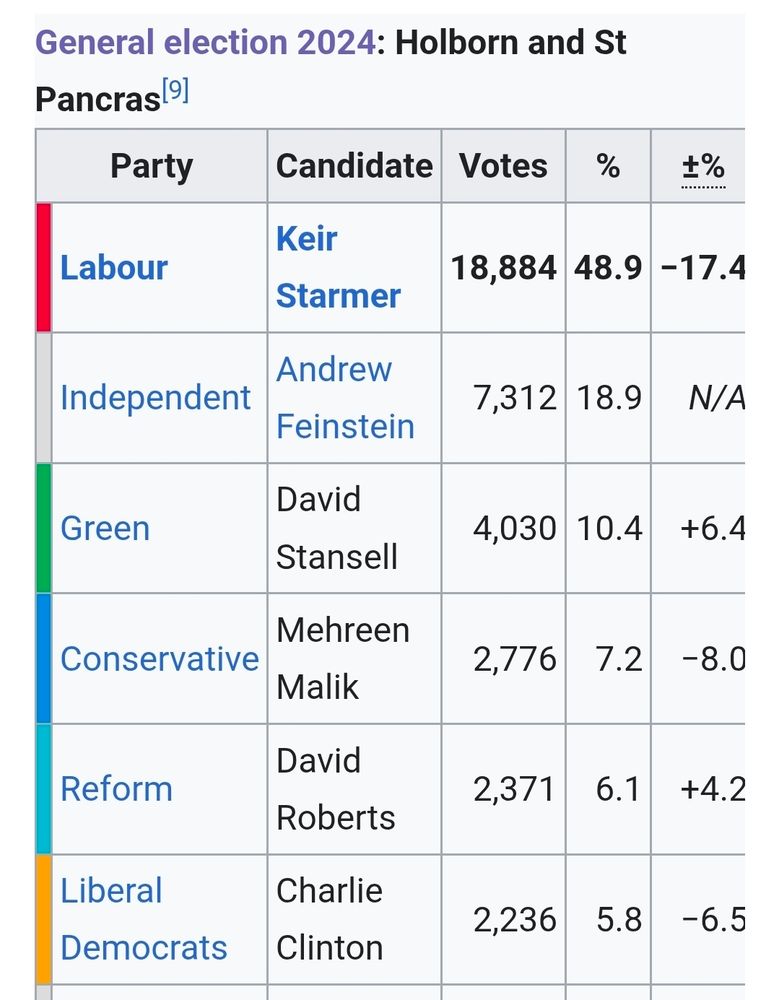Open the Conservative party link
Screen dimensions: 779x1000
tap(159, 659)
